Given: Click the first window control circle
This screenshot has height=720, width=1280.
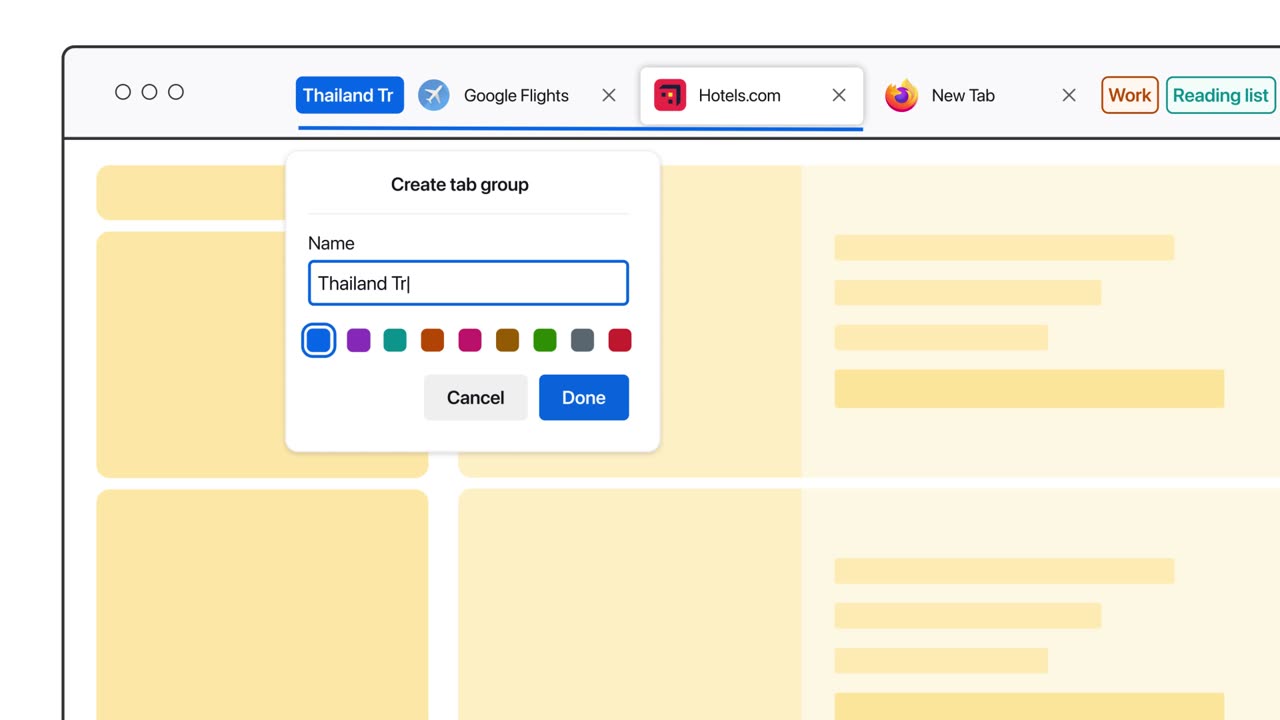Looking at the screenshot, I should (x=123, y=92).
